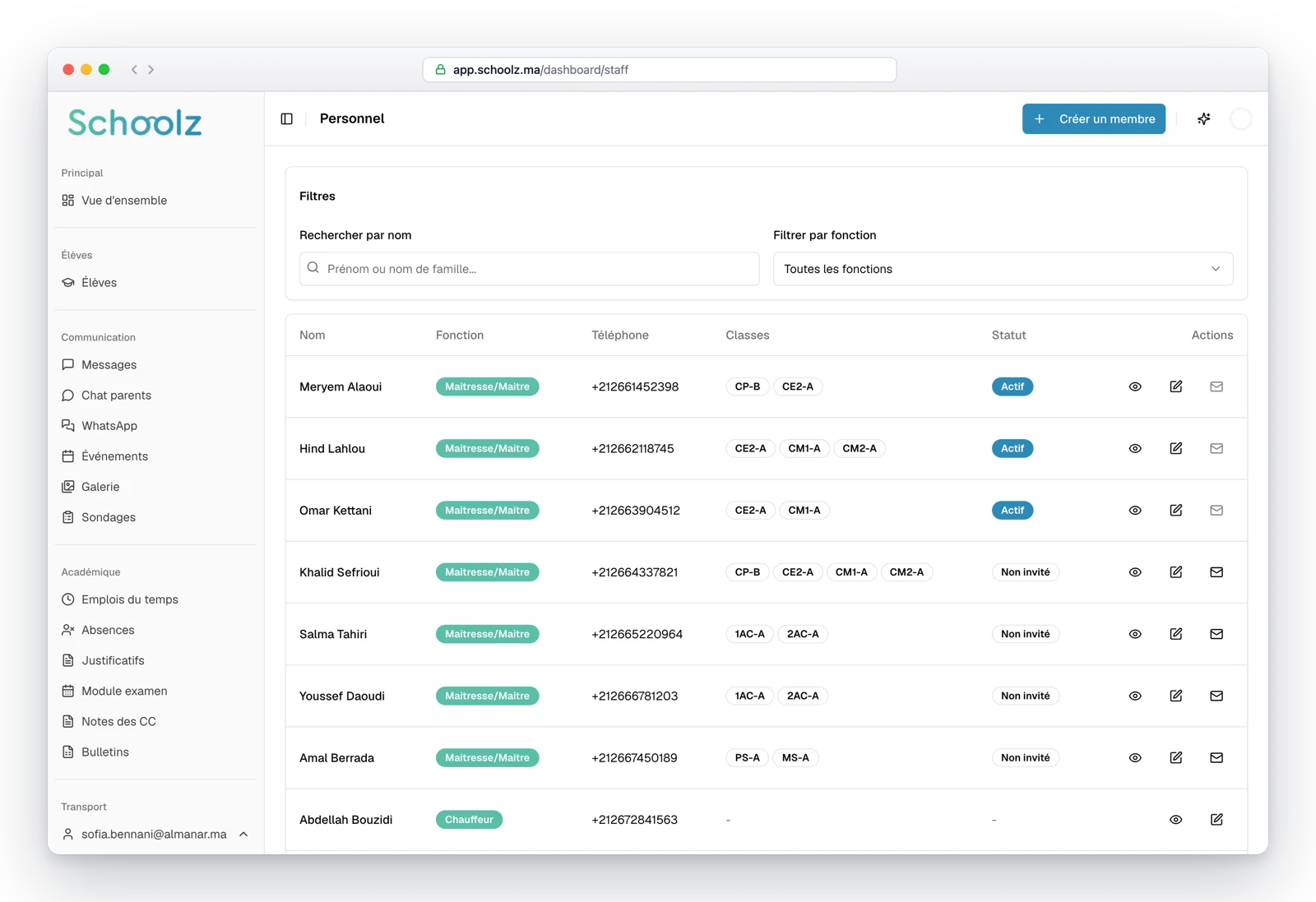This screenshot has width=1316, height=902.
Task: Expand sofia.bennani@almanar.ma account menu
Action: pyautogui.click(x=155, y=834)
